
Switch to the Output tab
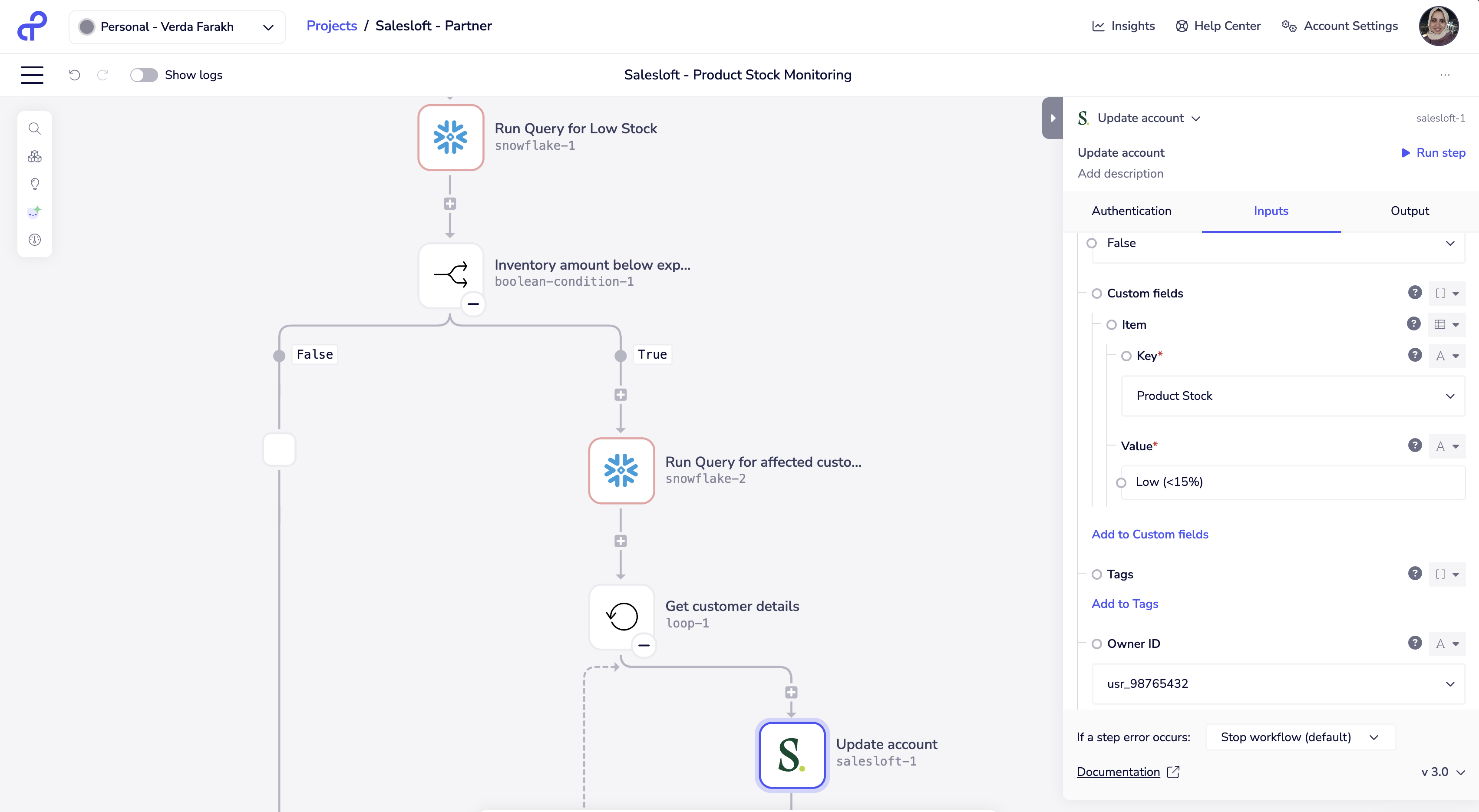click(1410, 211)
